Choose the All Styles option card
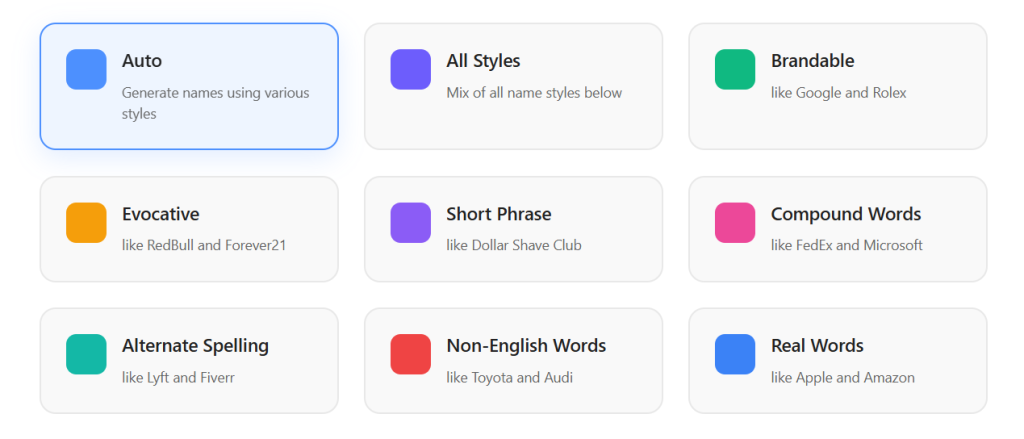This screenshot has height=439, width=1024. point(513,86)
